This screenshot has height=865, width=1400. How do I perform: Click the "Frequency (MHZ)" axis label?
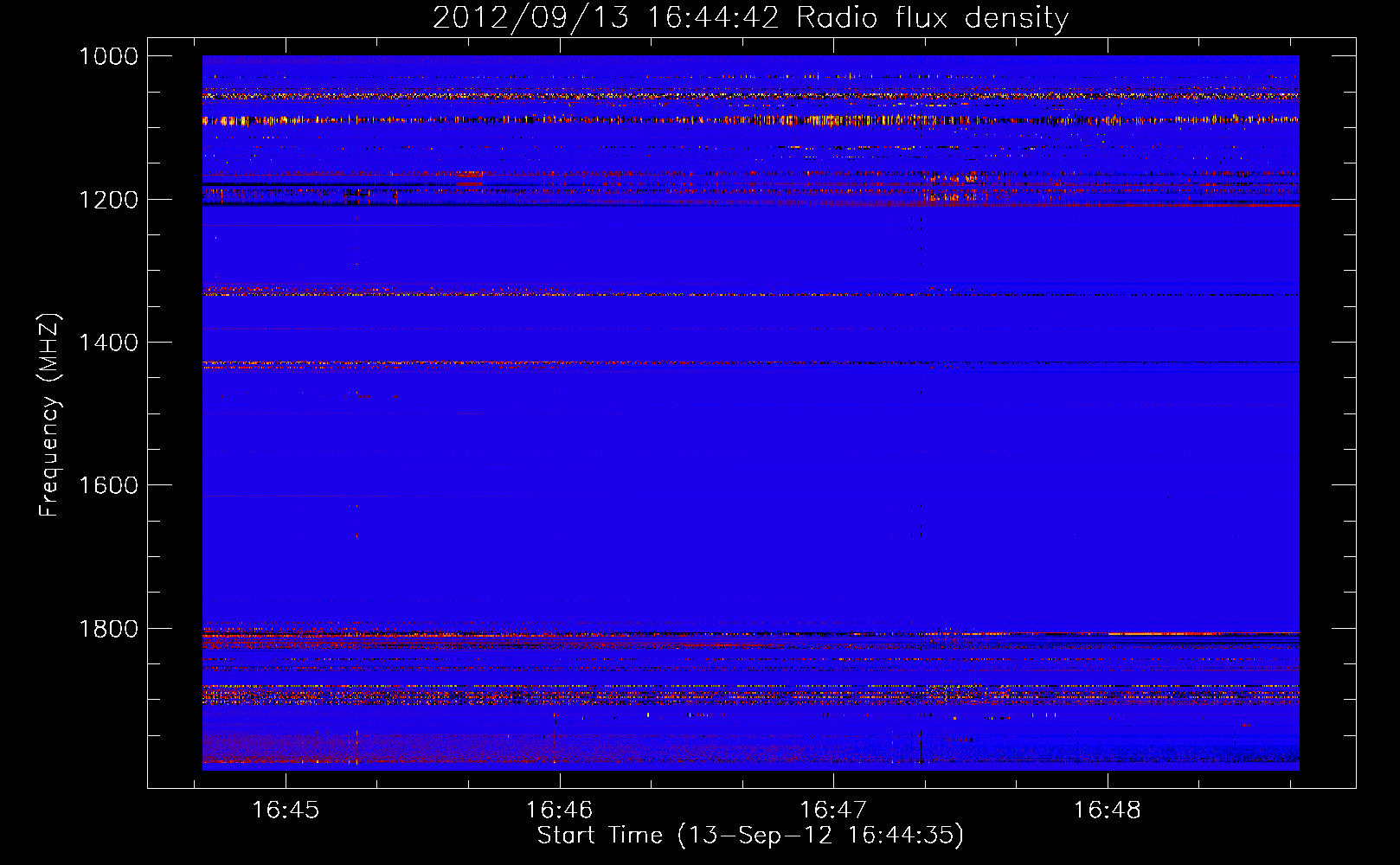tap(50, 415)
